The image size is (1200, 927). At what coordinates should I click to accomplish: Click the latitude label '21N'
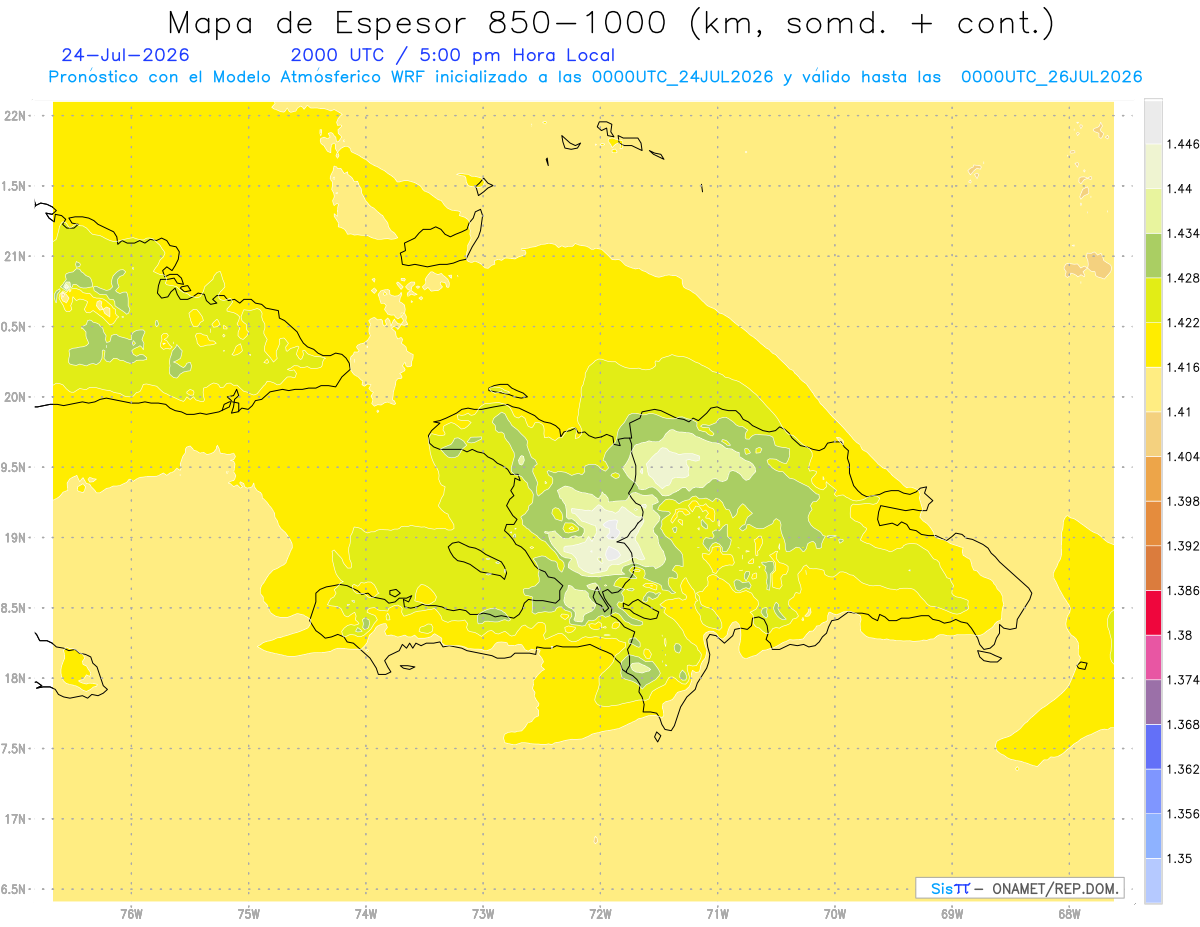15,256
